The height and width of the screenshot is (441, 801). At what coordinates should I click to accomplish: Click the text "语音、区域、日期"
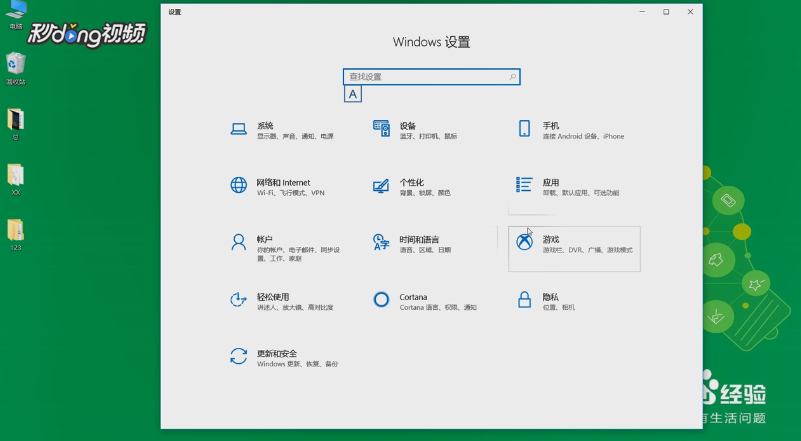(x=425, y=250)
